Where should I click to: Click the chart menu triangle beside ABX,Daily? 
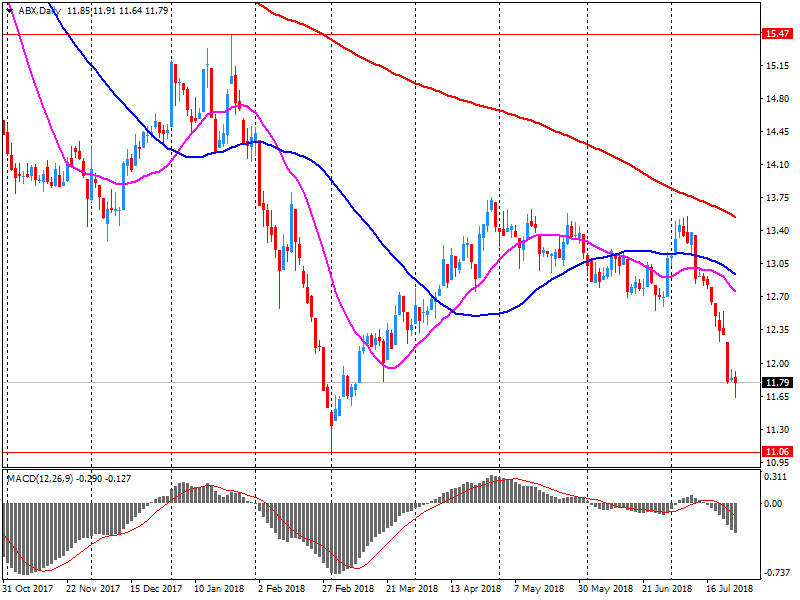(10, 10)
